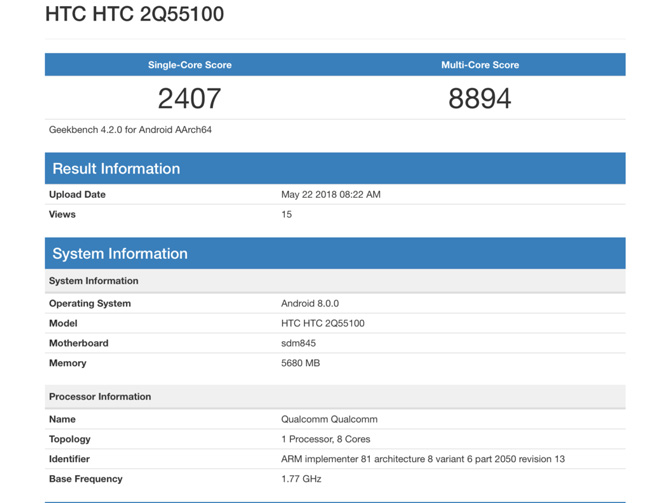Select the Processor Information subheading
Image resolution: width=650 pixels, height=503 pixels.
click(335, 396)
